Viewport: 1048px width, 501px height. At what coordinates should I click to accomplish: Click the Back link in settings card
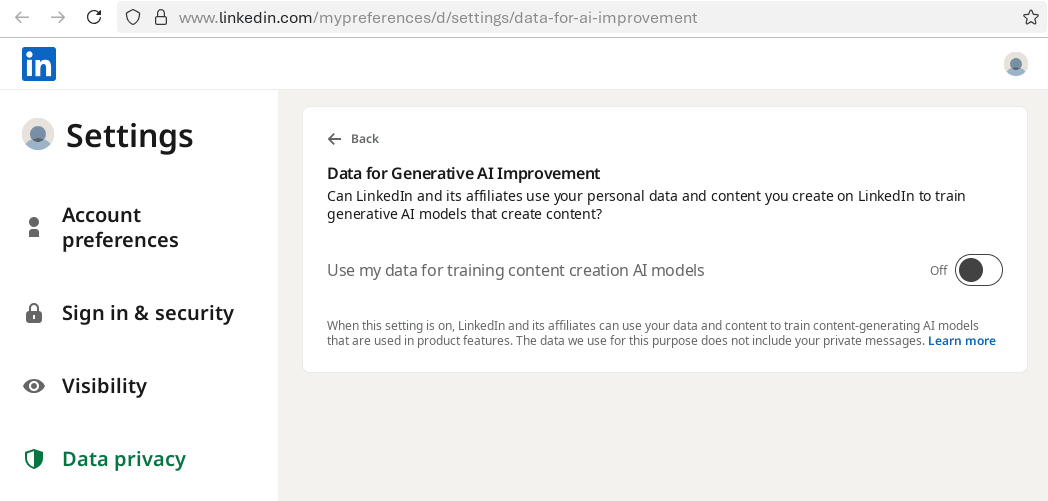click(x=354, y=139)
